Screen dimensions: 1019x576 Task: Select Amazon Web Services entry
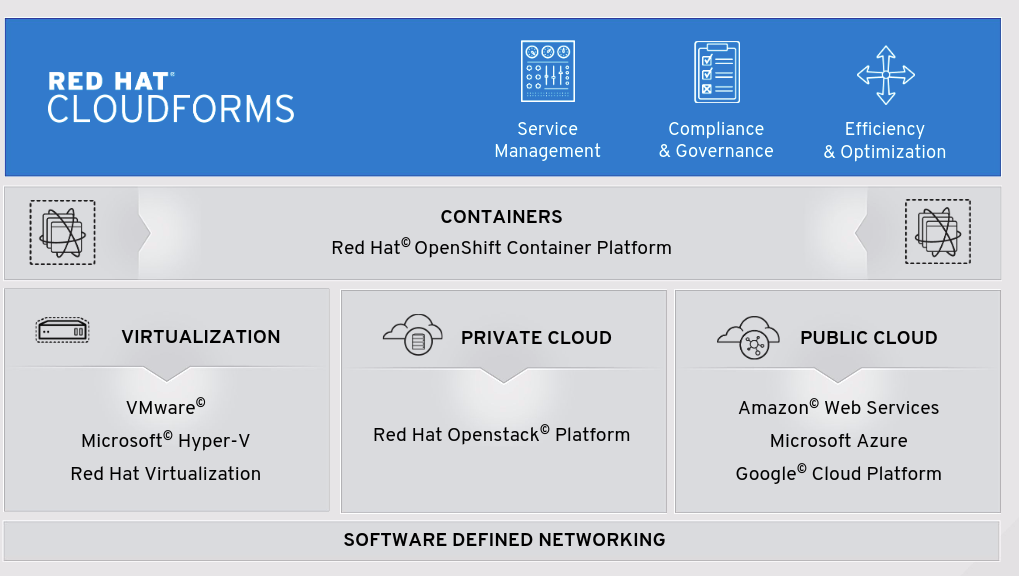(838, 408)
